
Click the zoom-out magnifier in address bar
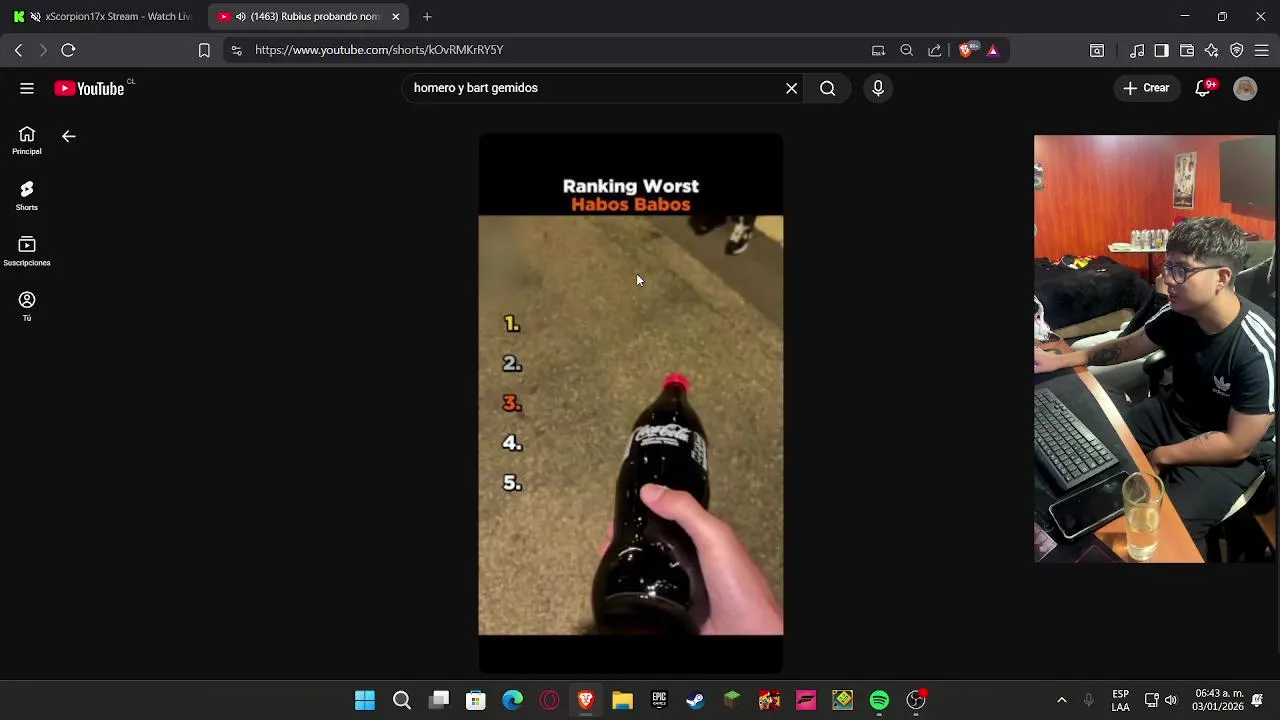(x=906, y=50)
